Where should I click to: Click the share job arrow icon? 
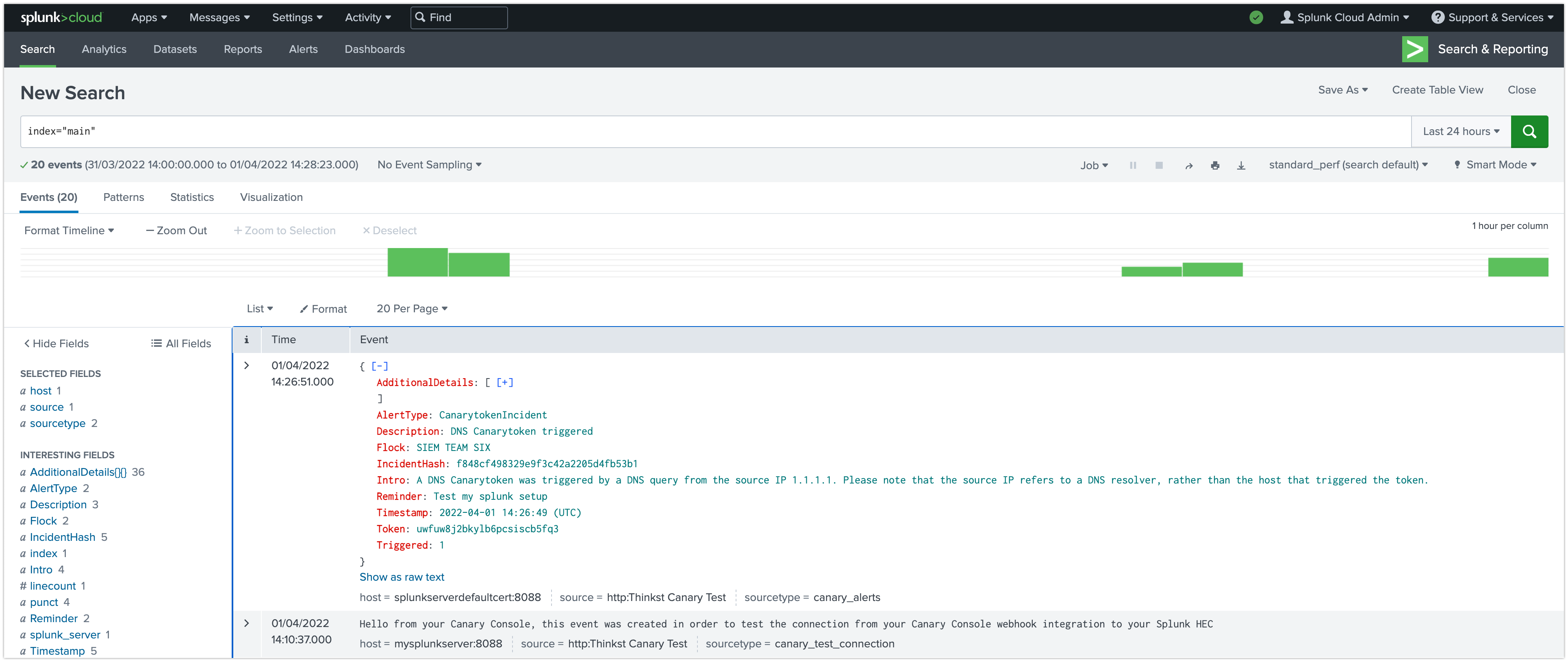coord(1188,165)
